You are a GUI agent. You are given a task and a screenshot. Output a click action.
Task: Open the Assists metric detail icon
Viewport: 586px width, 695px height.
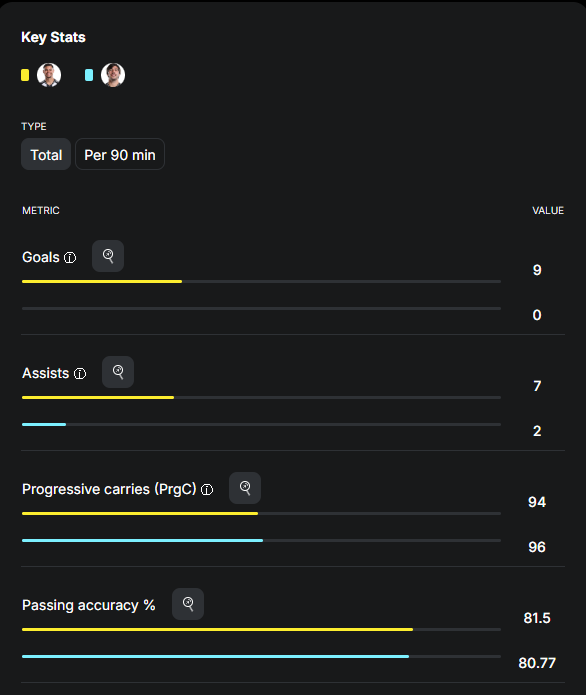coord(118,372)
